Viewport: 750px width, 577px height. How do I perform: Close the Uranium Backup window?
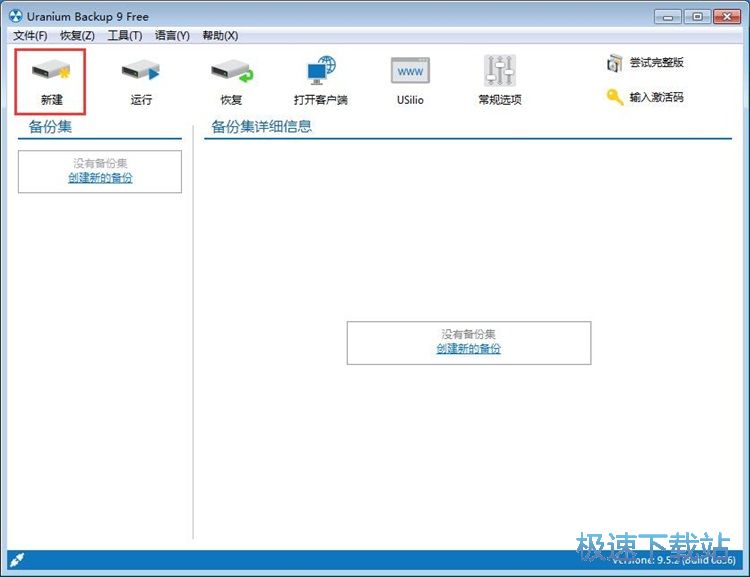(727, 17)
